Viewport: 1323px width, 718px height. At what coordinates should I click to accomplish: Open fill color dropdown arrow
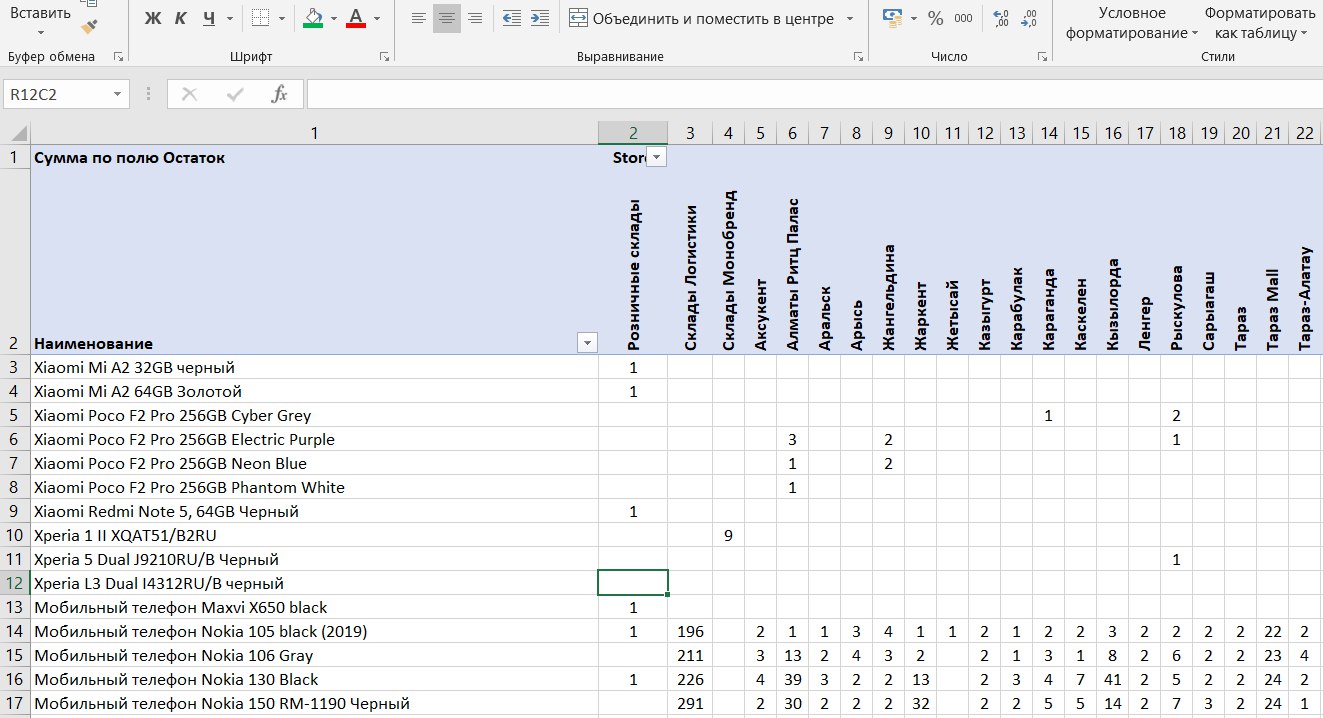point(334,18)
